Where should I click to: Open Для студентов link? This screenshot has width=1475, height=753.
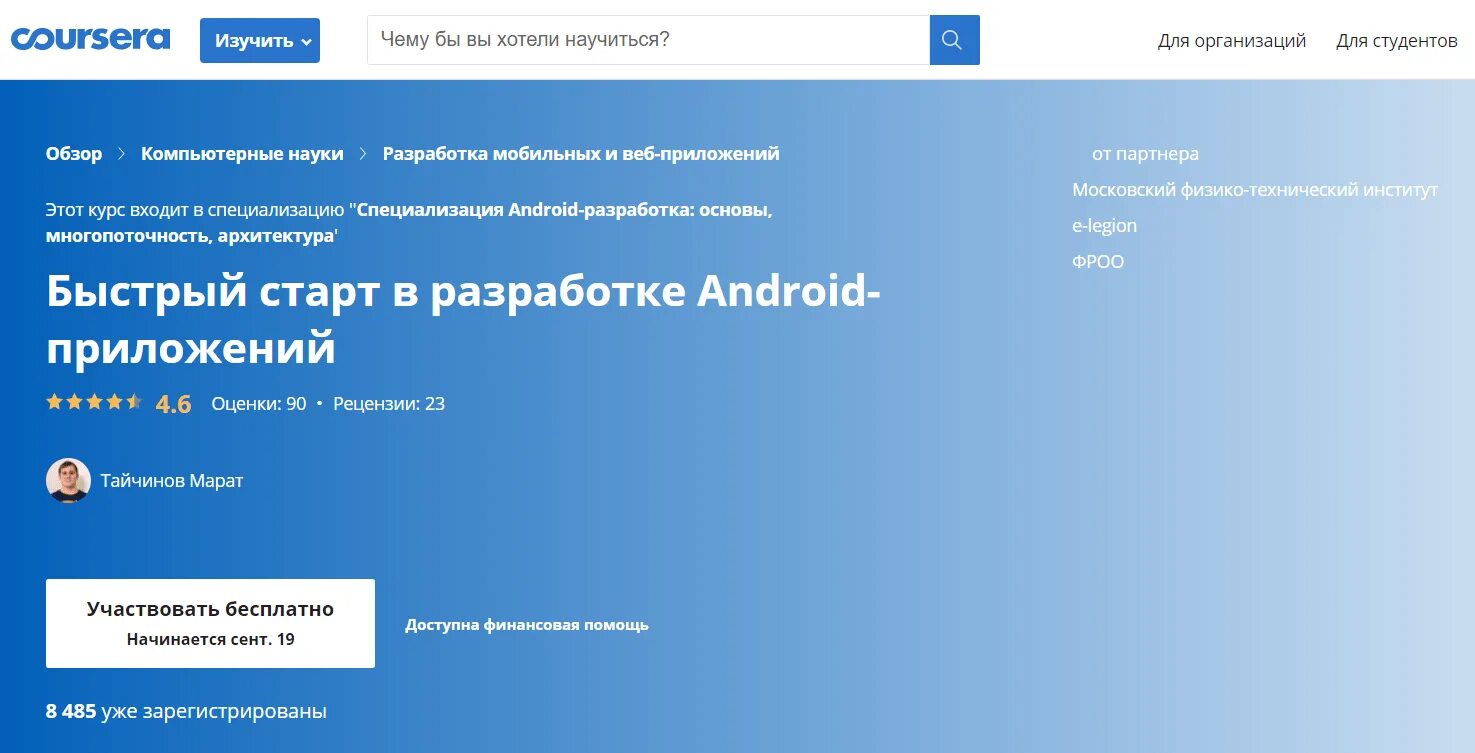pyautogui.click(x=1397, y=41)
